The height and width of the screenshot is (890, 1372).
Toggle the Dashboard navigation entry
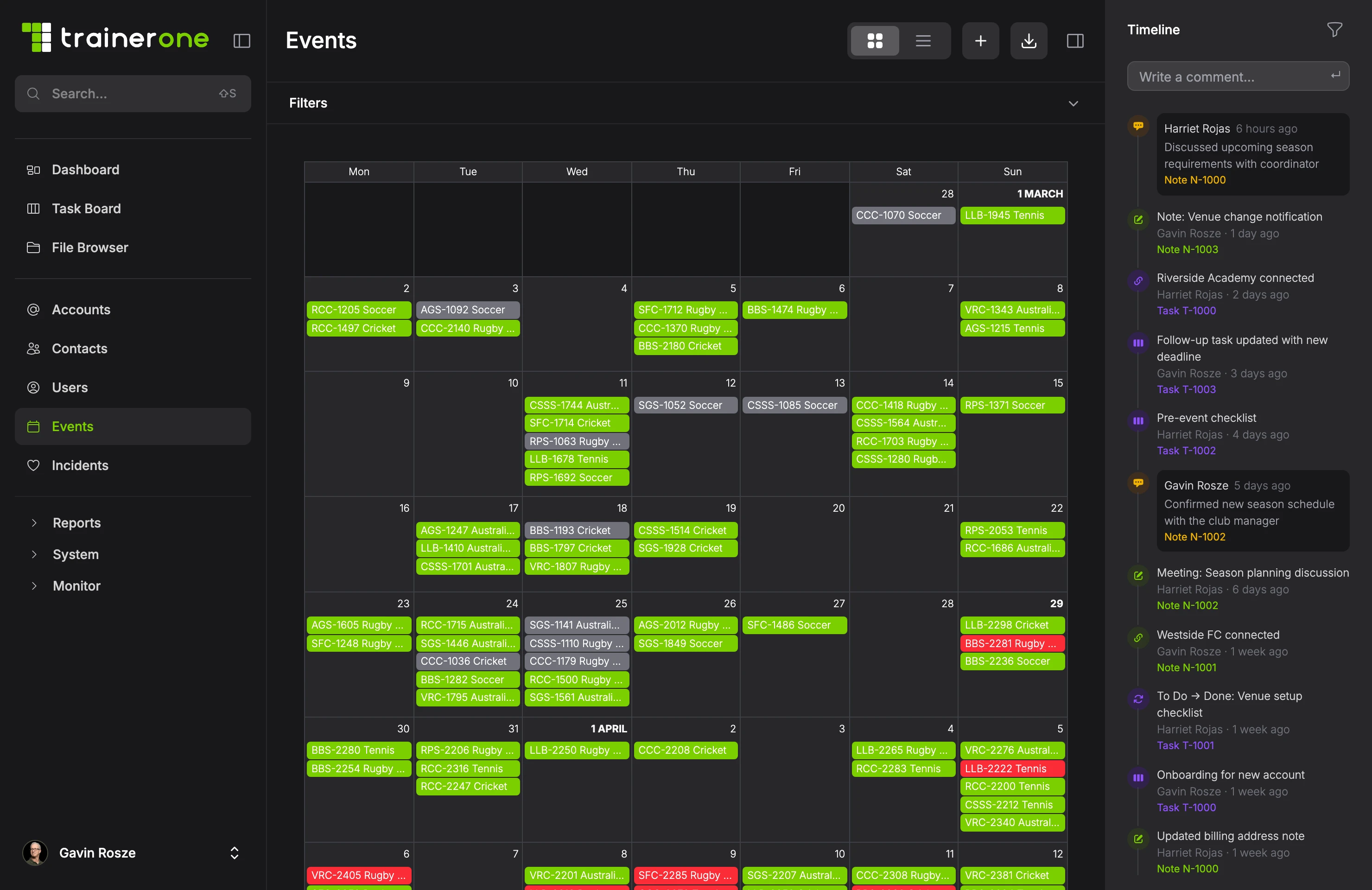click(85, 170)
